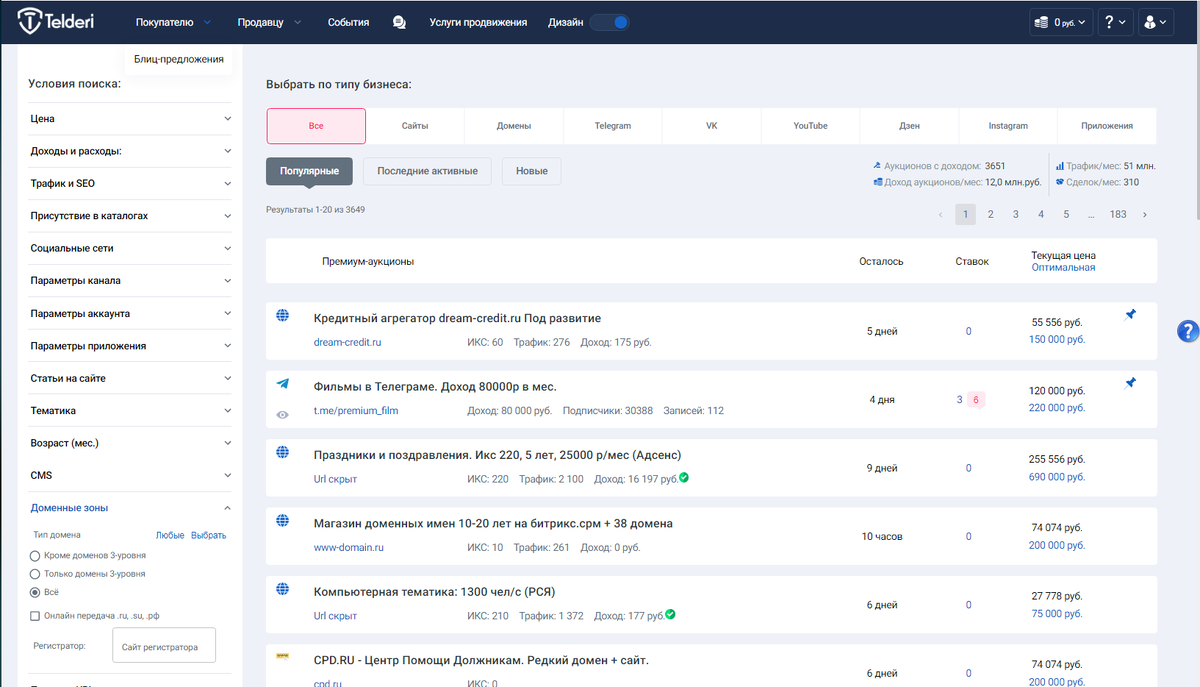
Task: Select the Сайты business type tab
Action: click(x=415, y=126)
